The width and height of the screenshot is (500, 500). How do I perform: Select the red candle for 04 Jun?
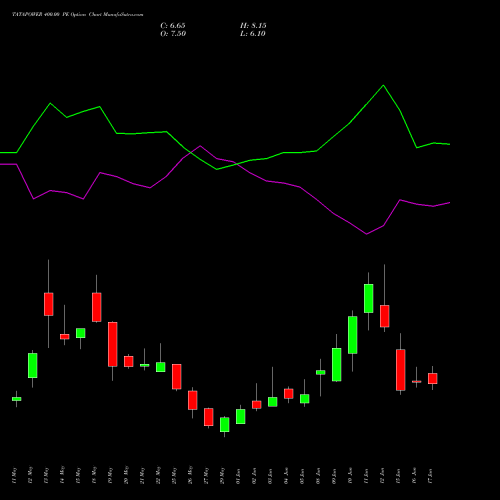pyautogui.click(x=289, y=394)
